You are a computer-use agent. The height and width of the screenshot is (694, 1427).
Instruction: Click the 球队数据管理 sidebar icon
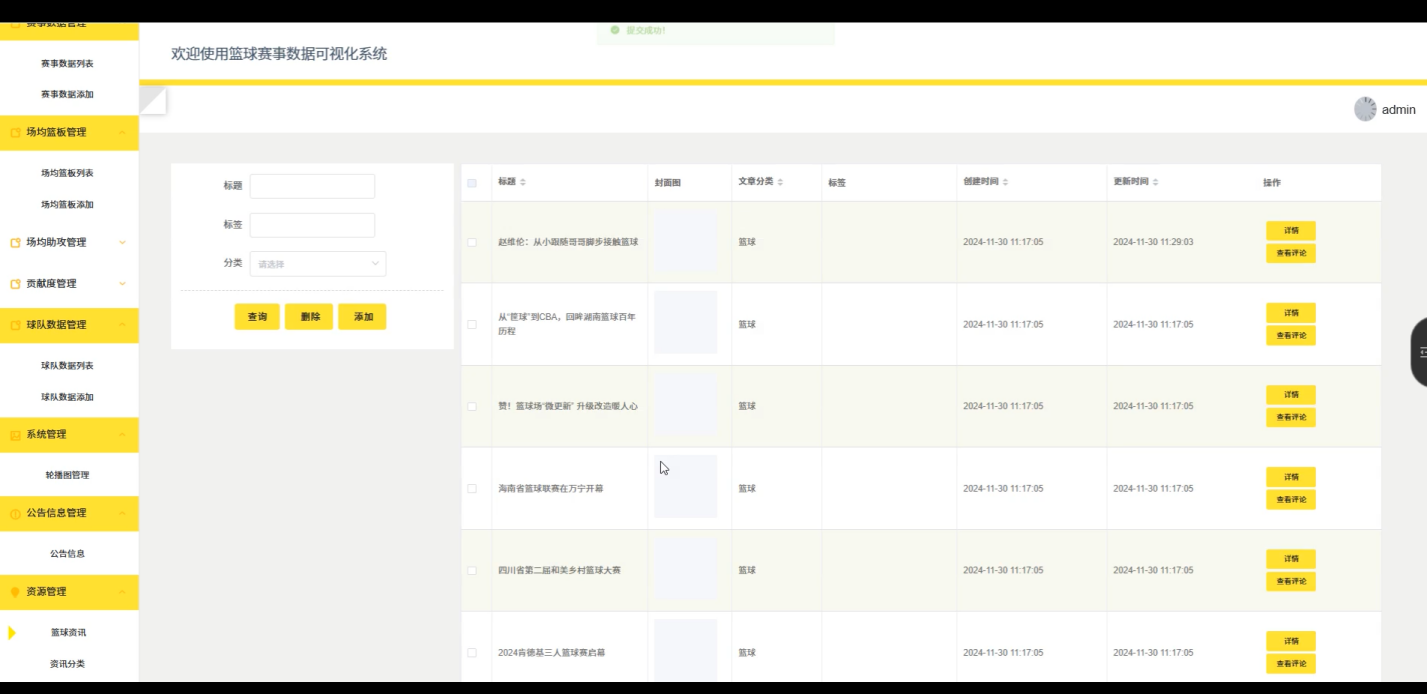(15, 325)
